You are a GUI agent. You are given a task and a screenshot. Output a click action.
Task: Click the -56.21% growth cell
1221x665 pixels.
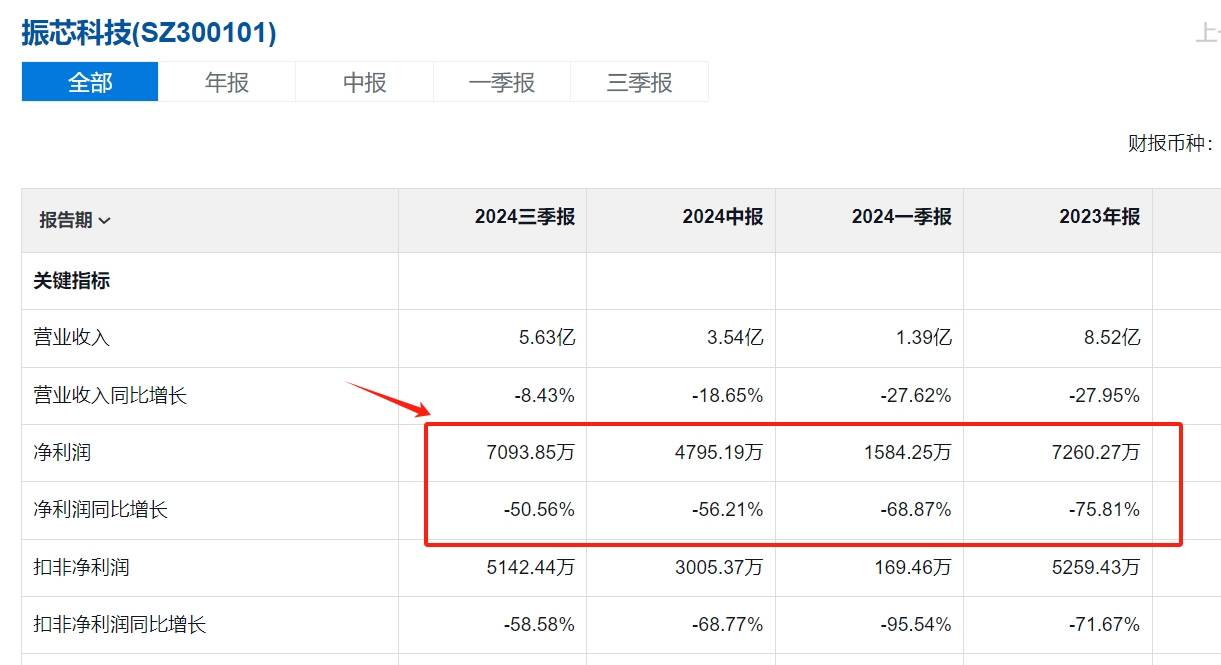[727, 510]
